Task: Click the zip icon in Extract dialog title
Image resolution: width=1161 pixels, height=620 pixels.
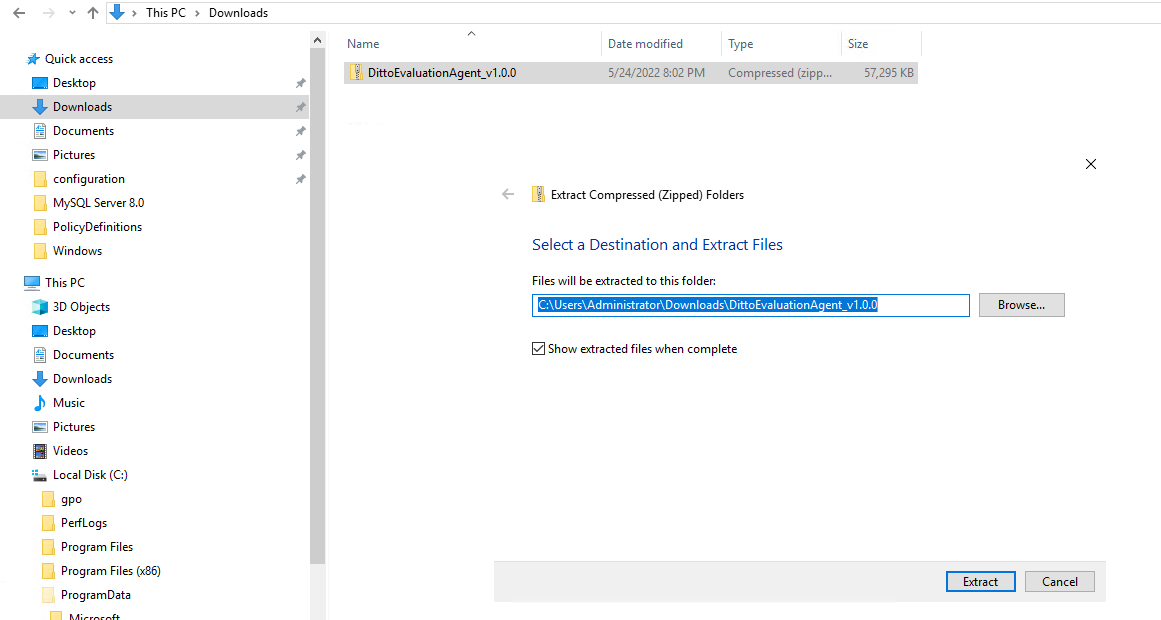Action: click(538, 195)
